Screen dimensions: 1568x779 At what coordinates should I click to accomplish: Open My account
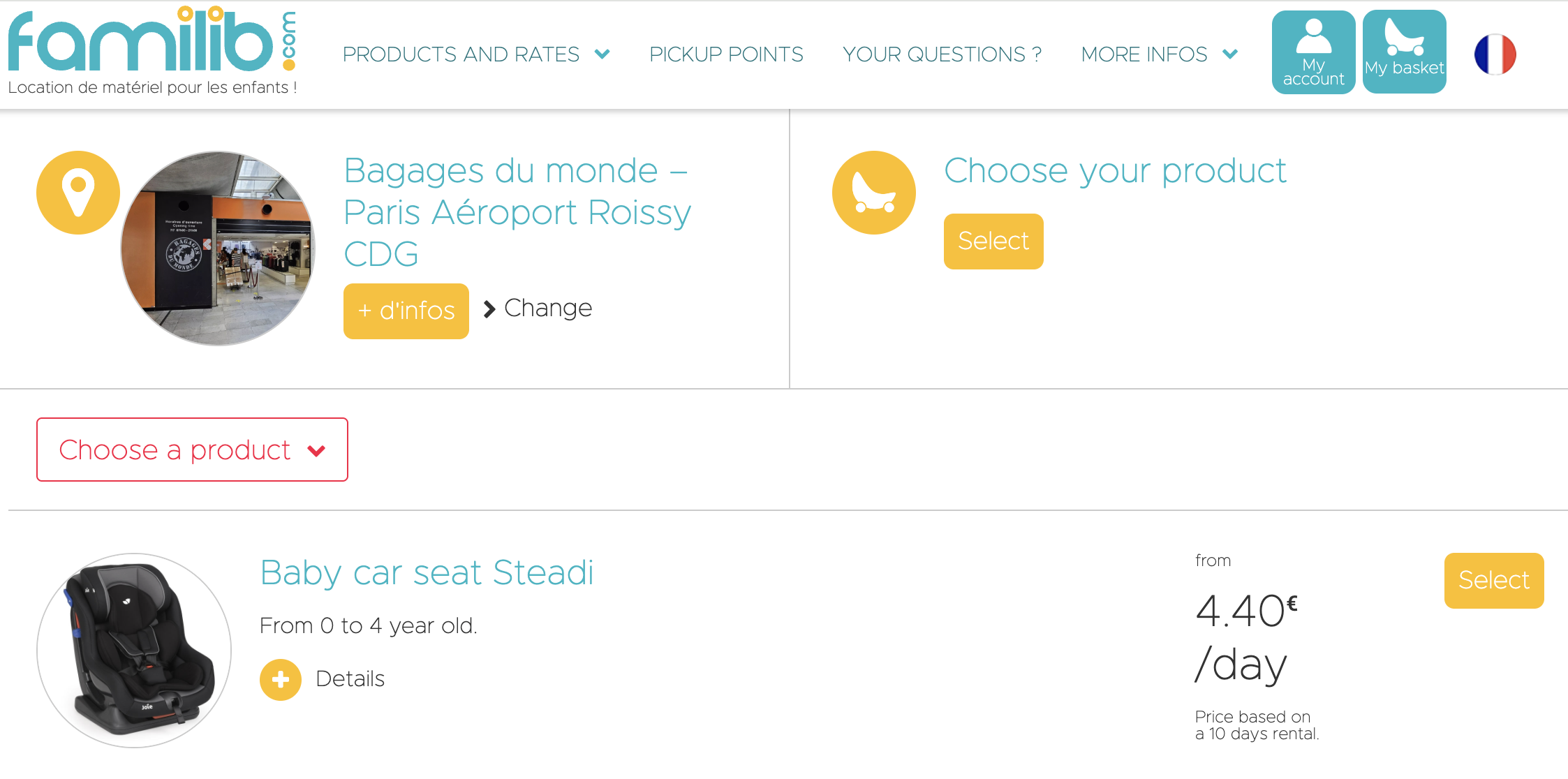point(1313,52)
